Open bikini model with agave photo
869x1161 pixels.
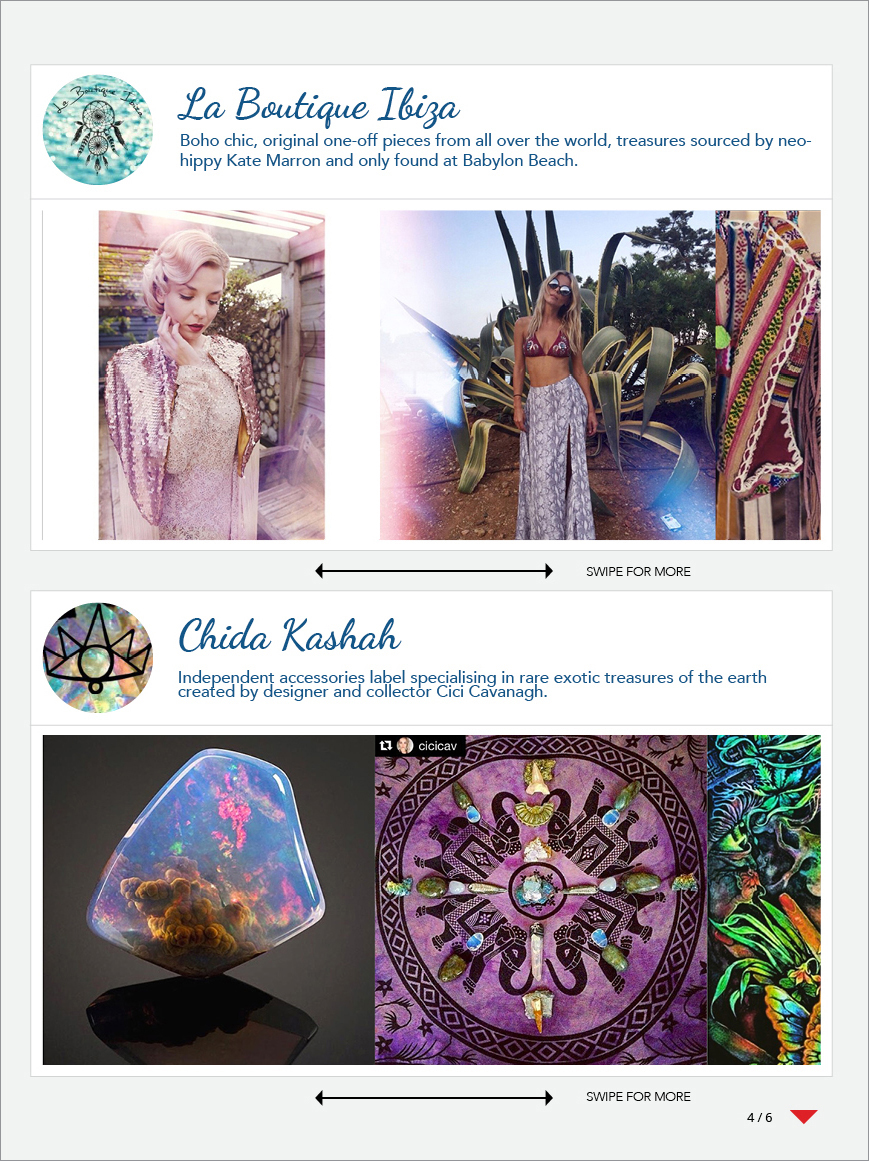(548, 375)
